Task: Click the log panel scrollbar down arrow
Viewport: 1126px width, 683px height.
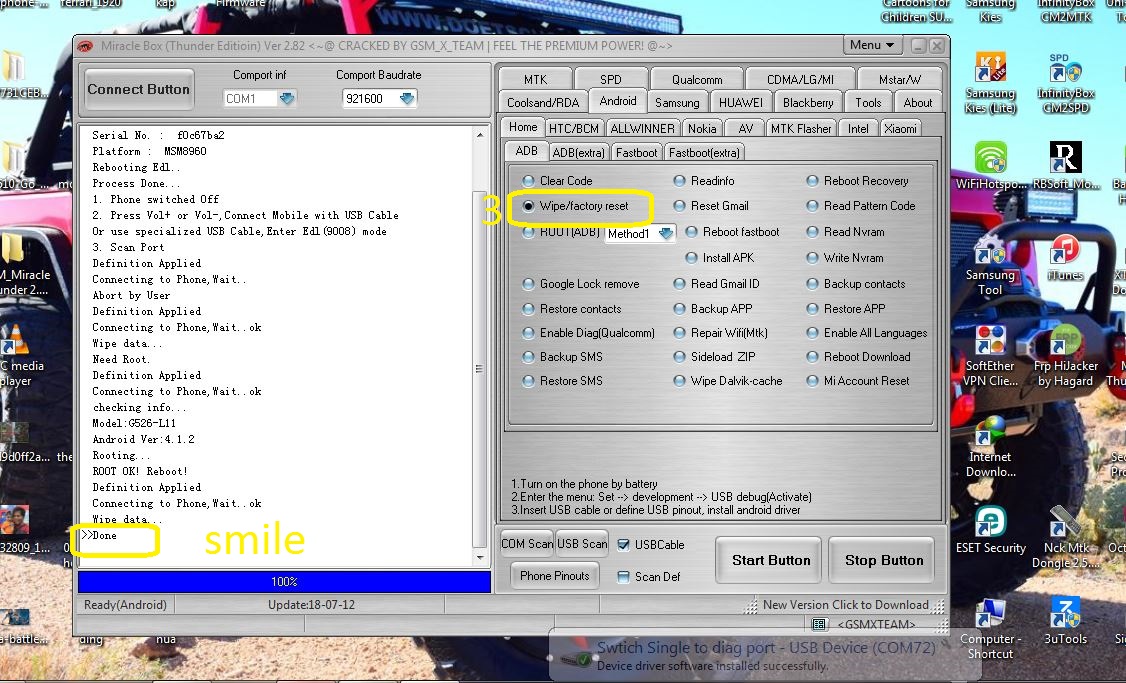Action: click(x=480, y=558)
